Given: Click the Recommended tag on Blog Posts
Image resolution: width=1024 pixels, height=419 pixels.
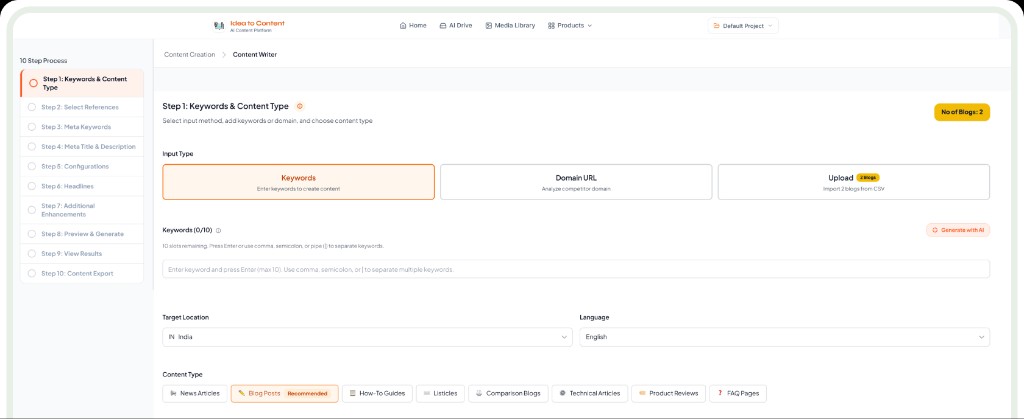Looking at the screenshot, I should [x=308, y=394].
